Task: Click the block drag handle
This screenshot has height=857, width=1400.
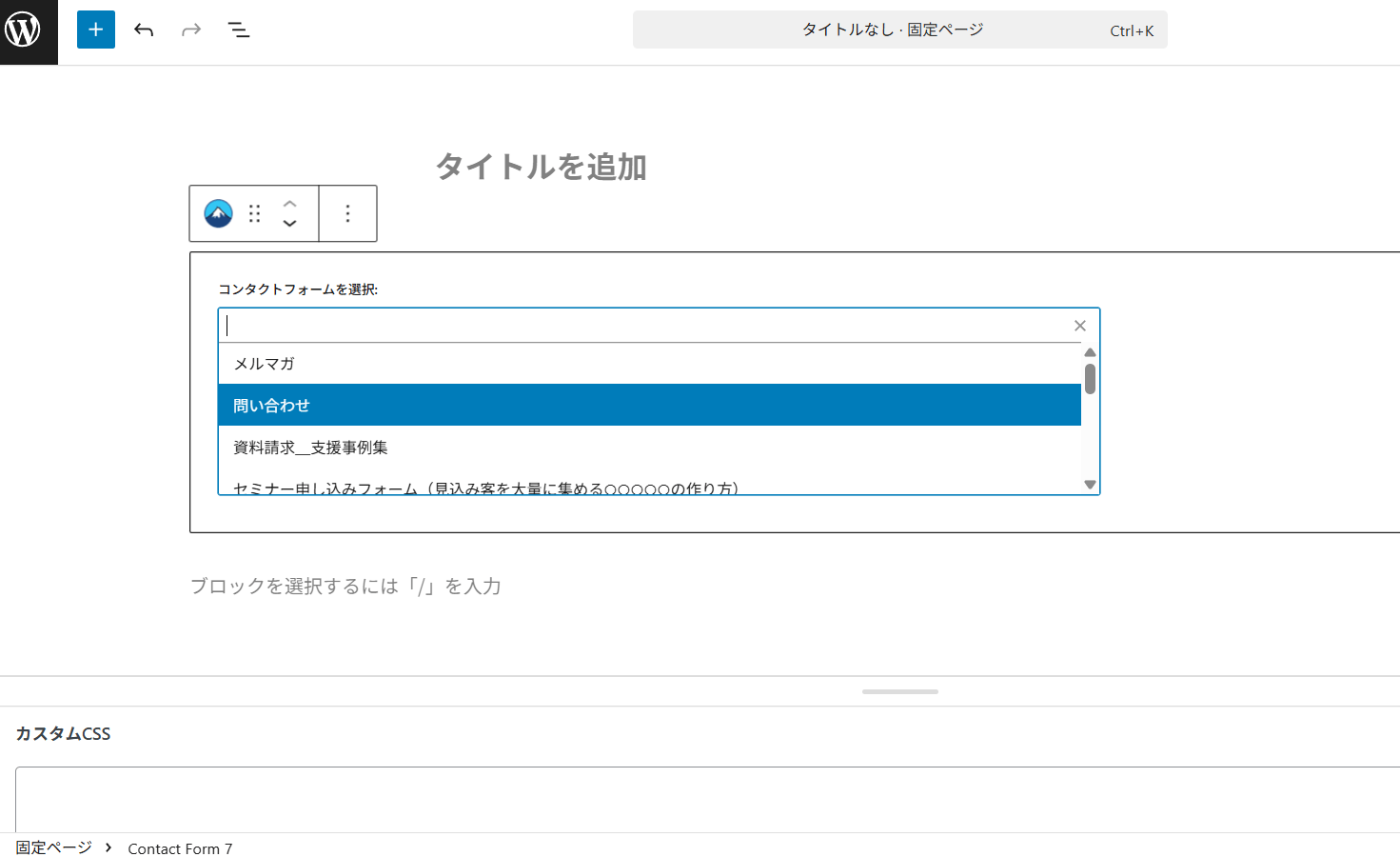Action: click(254, 213)
